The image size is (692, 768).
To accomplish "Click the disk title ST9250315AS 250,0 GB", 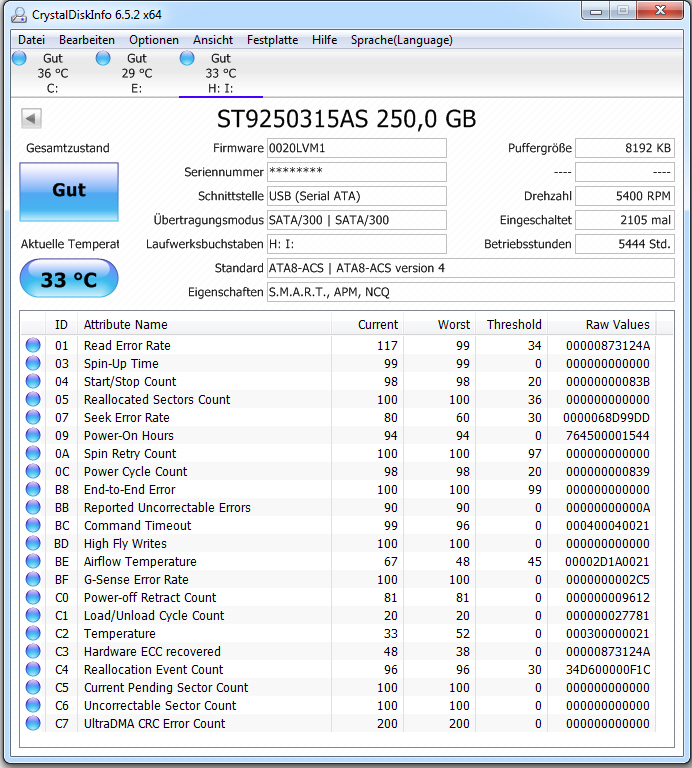I will coord(346,119).
